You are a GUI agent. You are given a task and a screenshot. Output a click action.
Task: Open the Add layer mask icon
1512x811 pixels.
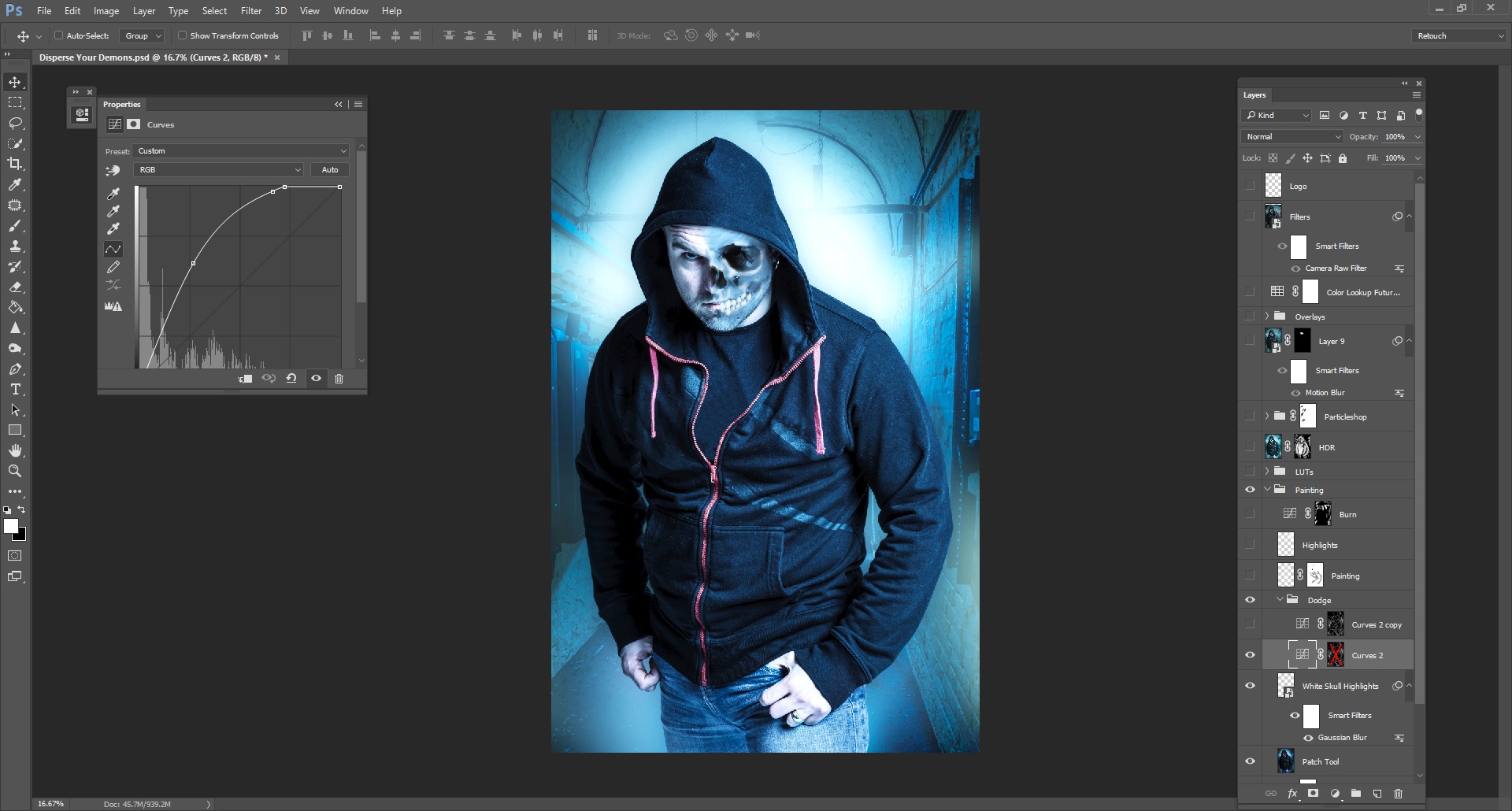[1313, 794]
